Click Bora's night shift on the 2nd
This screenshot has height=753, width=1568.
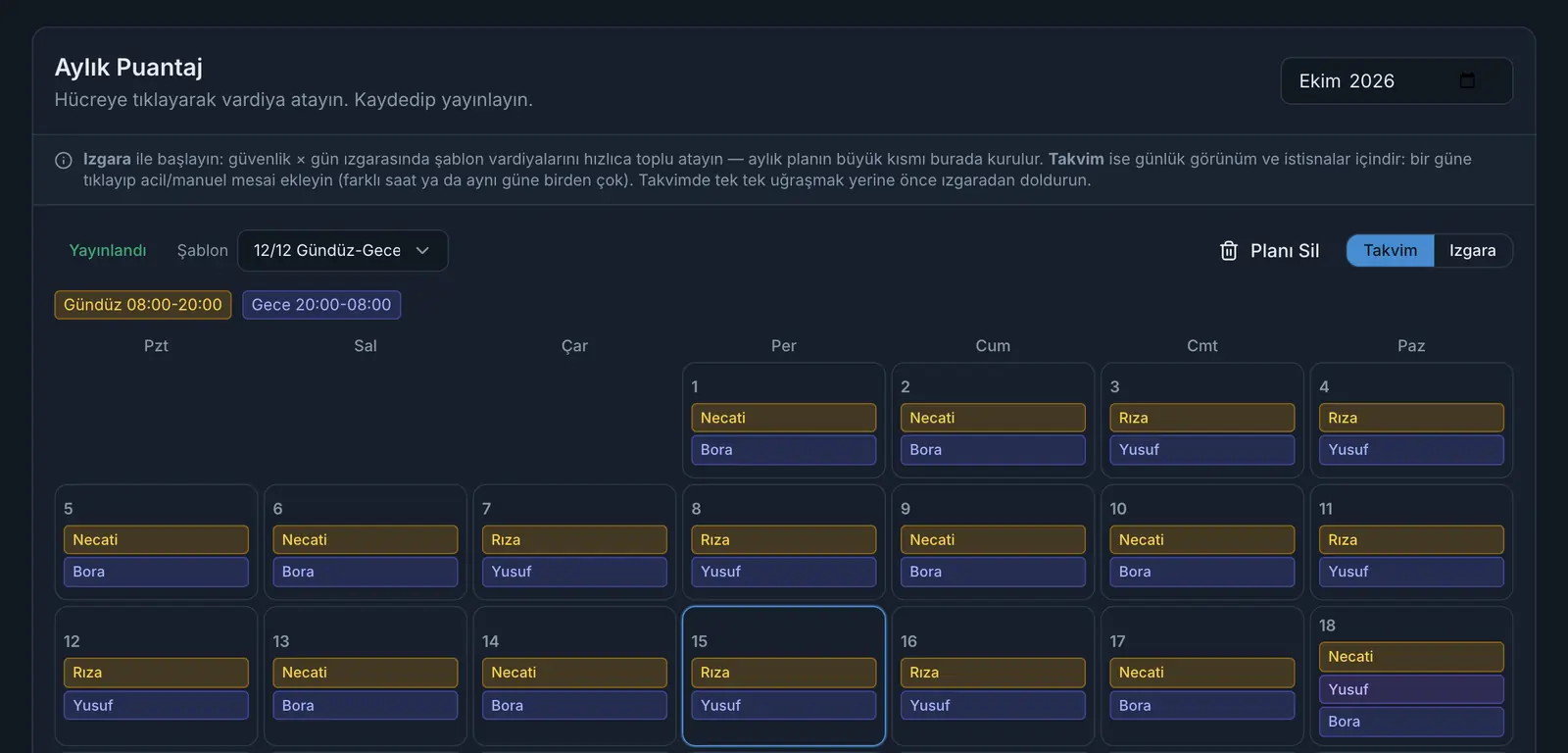point(993,450)
